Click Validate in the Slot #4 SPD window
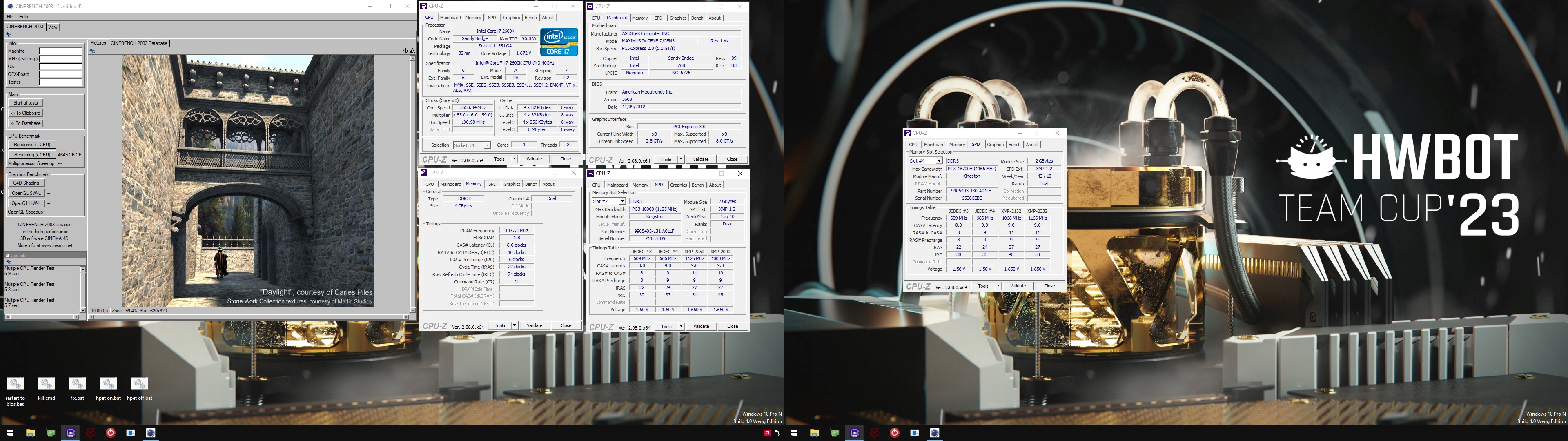This screenshot has width=1568, height=441. coord(1018,286)
